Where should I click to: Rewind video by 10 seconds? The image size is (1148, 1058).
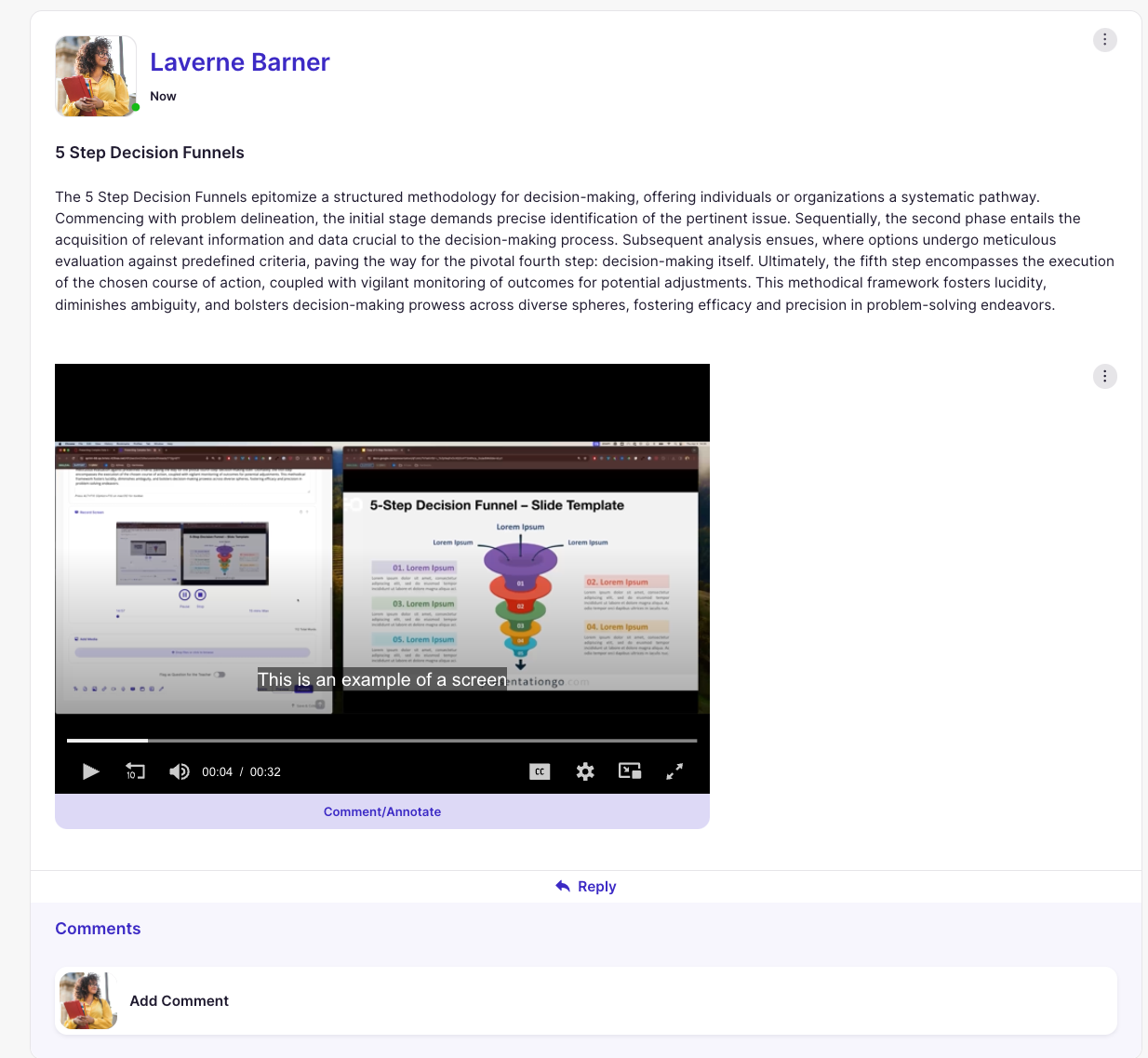135,771
